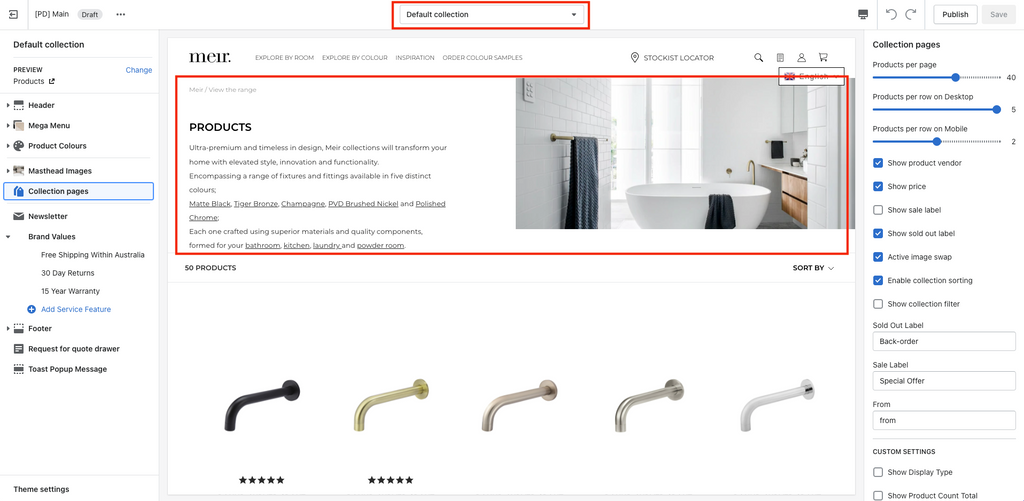This screenshot has width=1024, height=501.
Task: Select Collection pages in the sidebar
Action: 78,191
